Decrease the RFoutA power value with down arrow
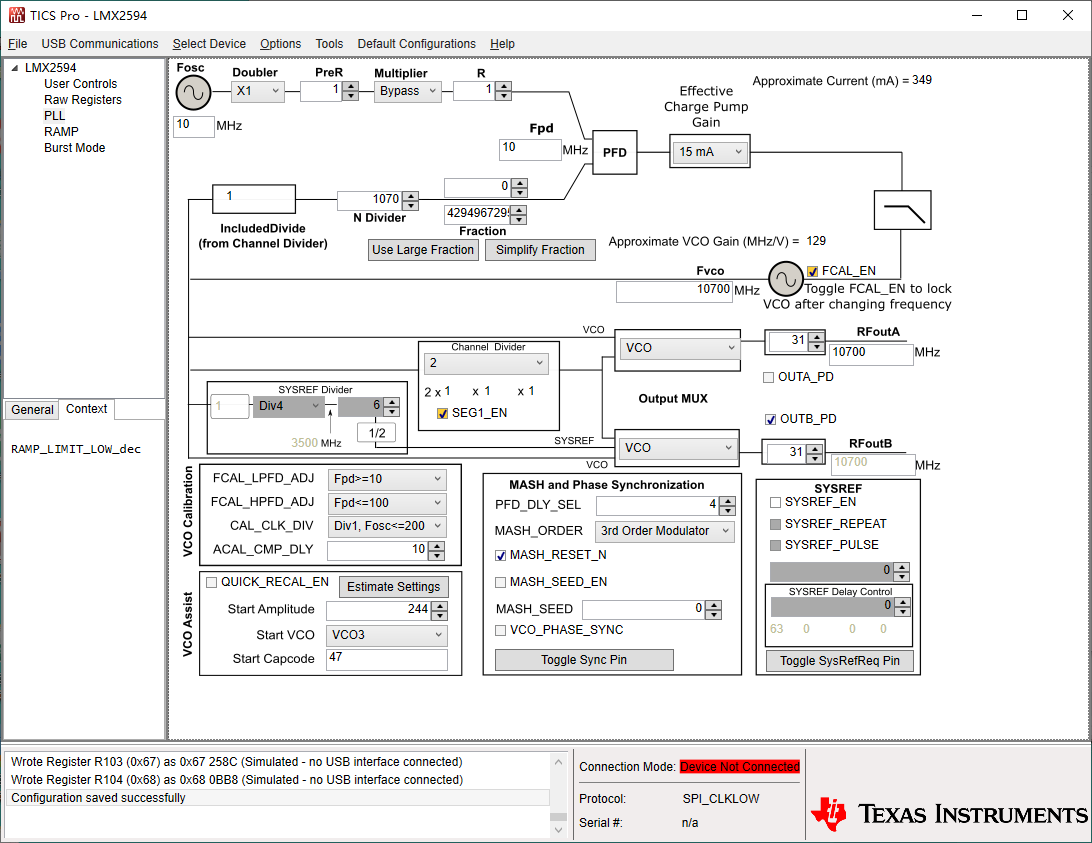The height and width of the screenshot is (843, 1092). [816, 346]
